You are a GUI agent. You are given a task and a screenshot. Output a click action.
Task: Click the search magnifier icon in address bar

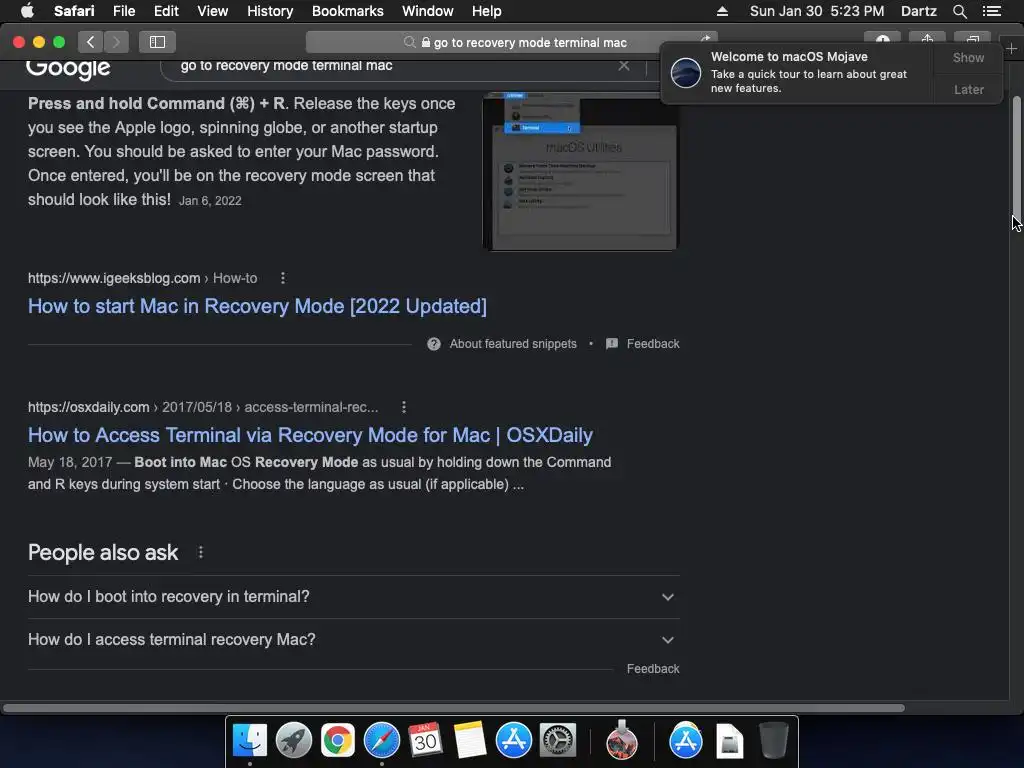point(409,42)
